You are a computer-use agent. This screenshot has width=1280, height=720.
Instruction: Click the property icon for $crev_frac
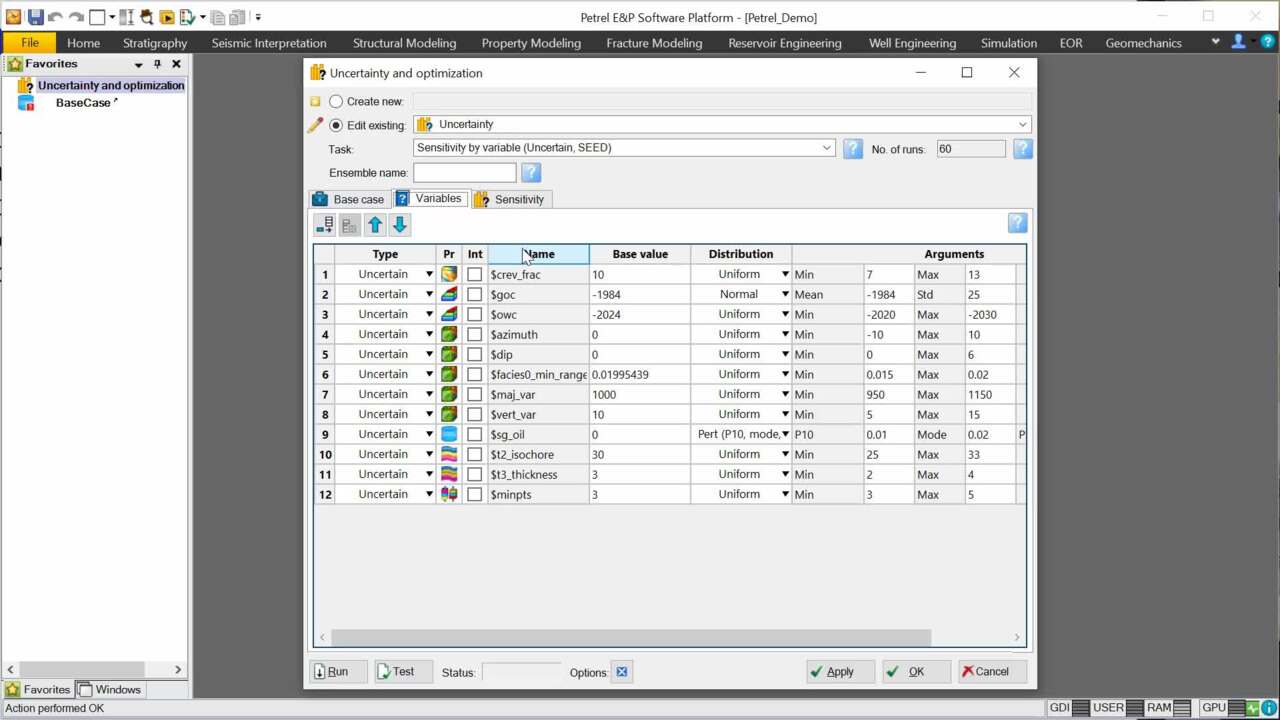[449, 274]
